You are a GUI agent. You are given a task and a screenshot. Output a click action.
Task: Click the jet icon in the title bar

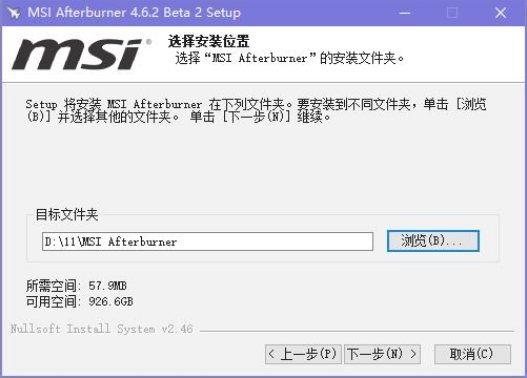coord(14,13)
